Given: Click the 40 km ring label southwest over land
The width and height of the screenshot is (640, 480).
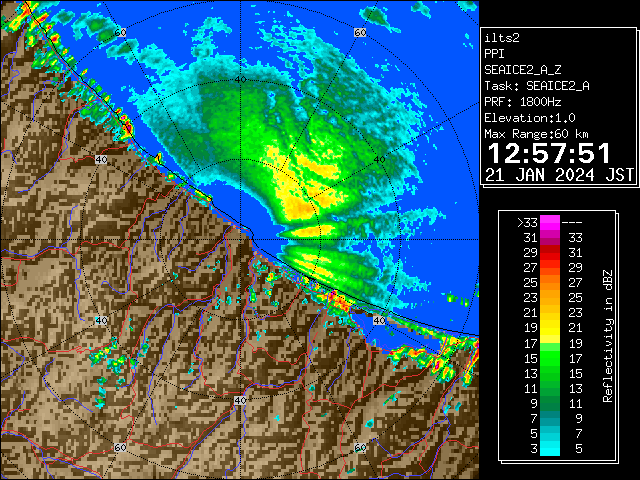Looking at the screenshot, I should (101, 320).
